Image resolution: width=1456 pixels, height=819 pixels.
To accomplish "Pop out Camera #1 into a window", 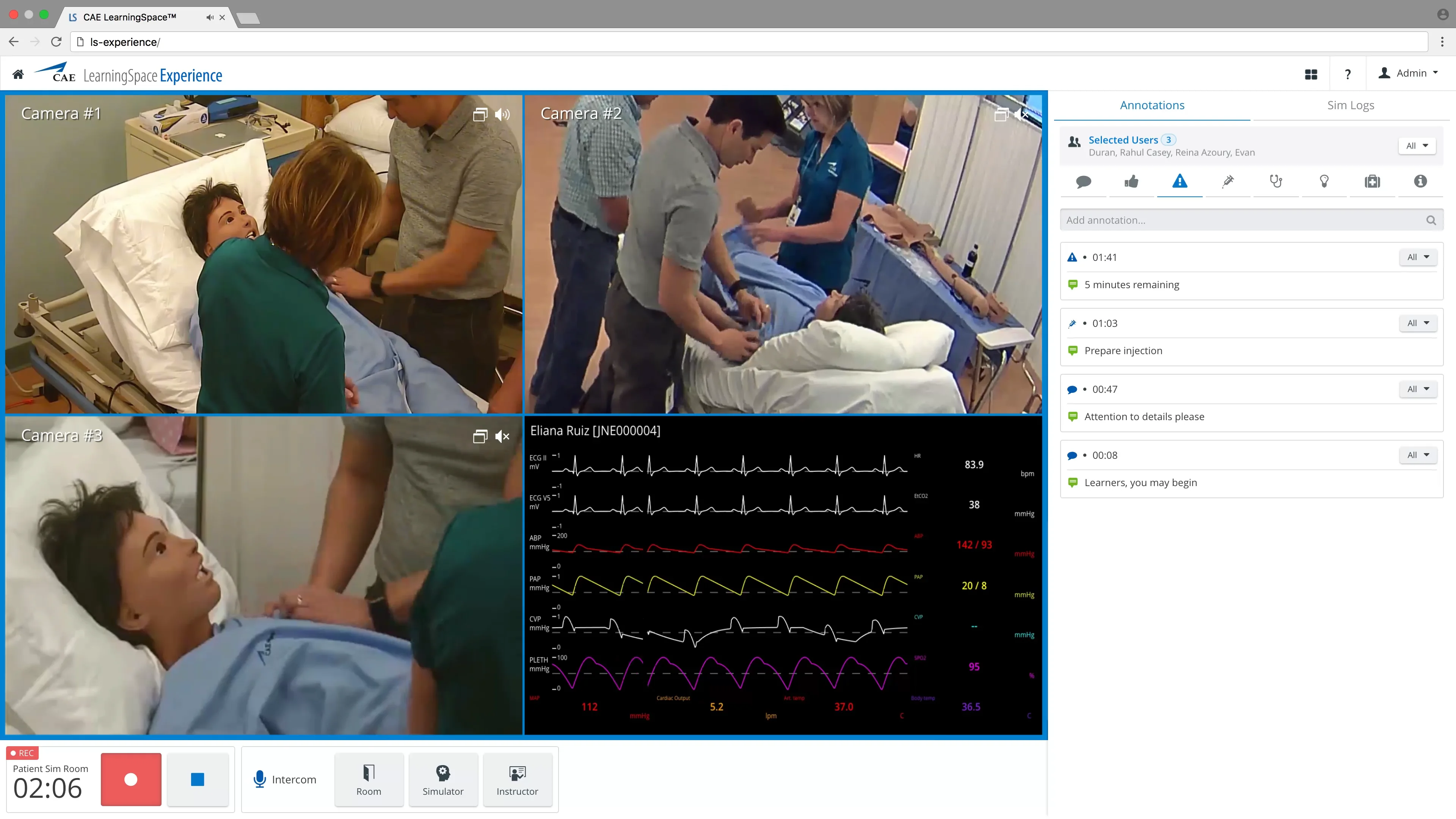I will (480, 114).
